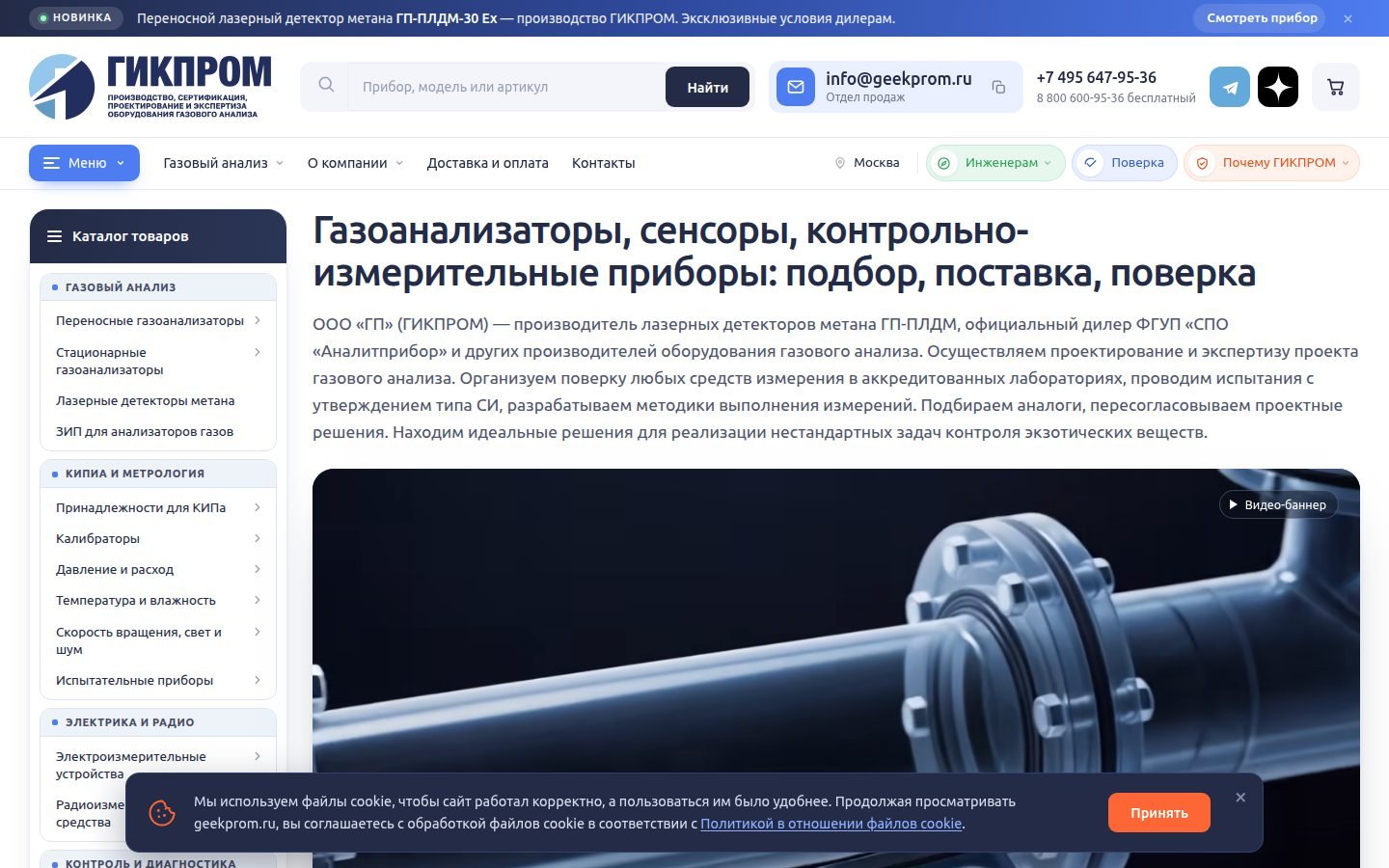
Task: Click the Найти search button
Action: (x=707, y=87)
